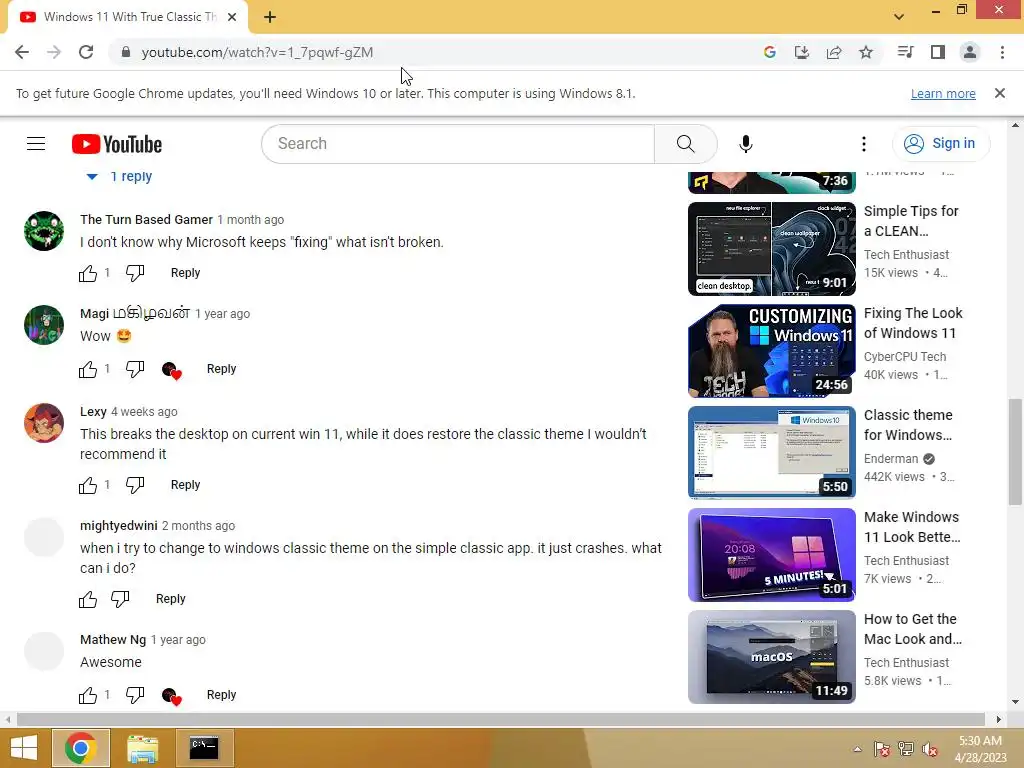
Task: Open File Explorer from the taskbar
Action: pos(143,748)
